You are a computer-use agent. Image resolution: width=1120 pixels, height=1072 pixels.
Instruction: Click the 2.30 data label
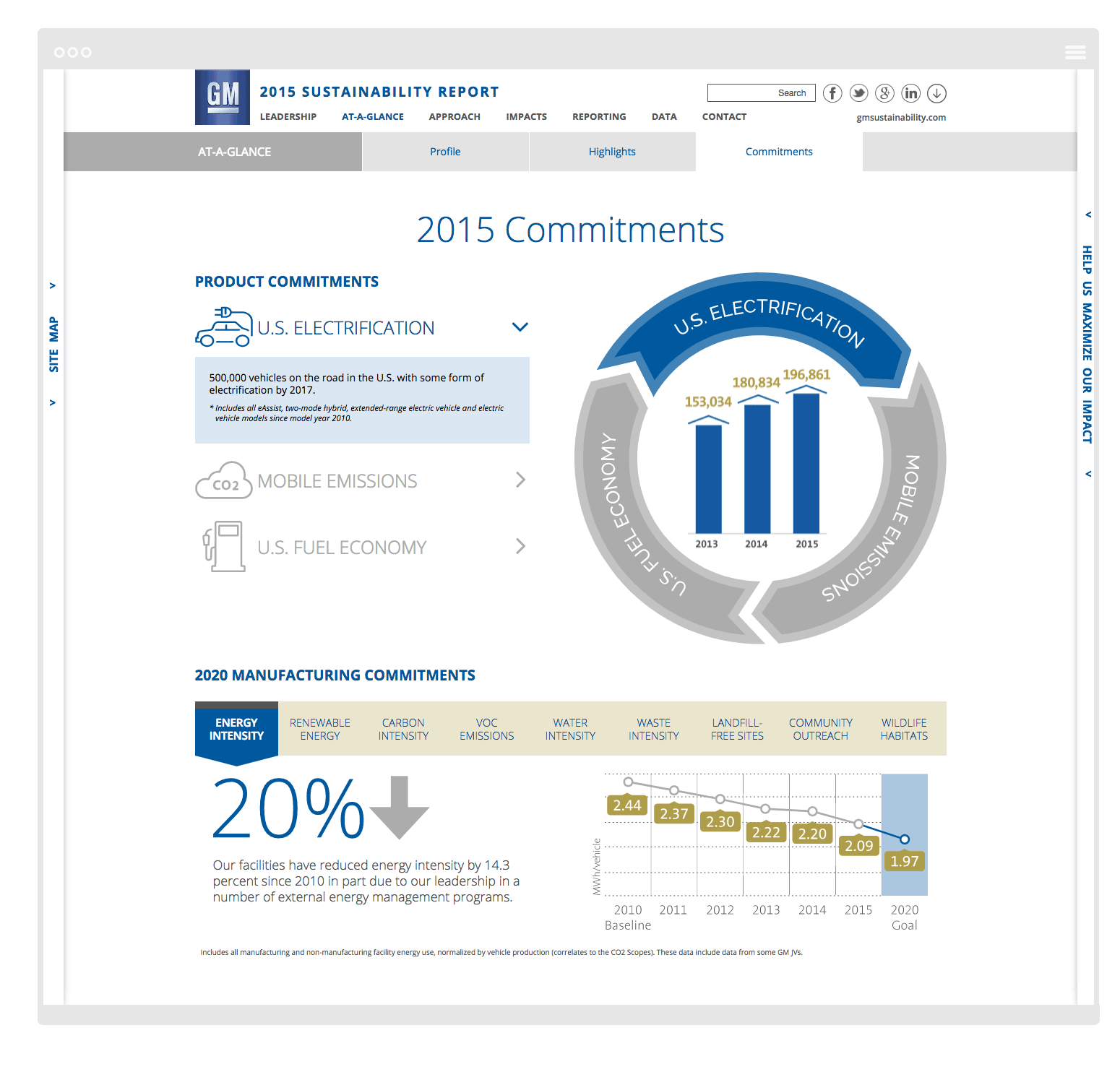[720, 821]
